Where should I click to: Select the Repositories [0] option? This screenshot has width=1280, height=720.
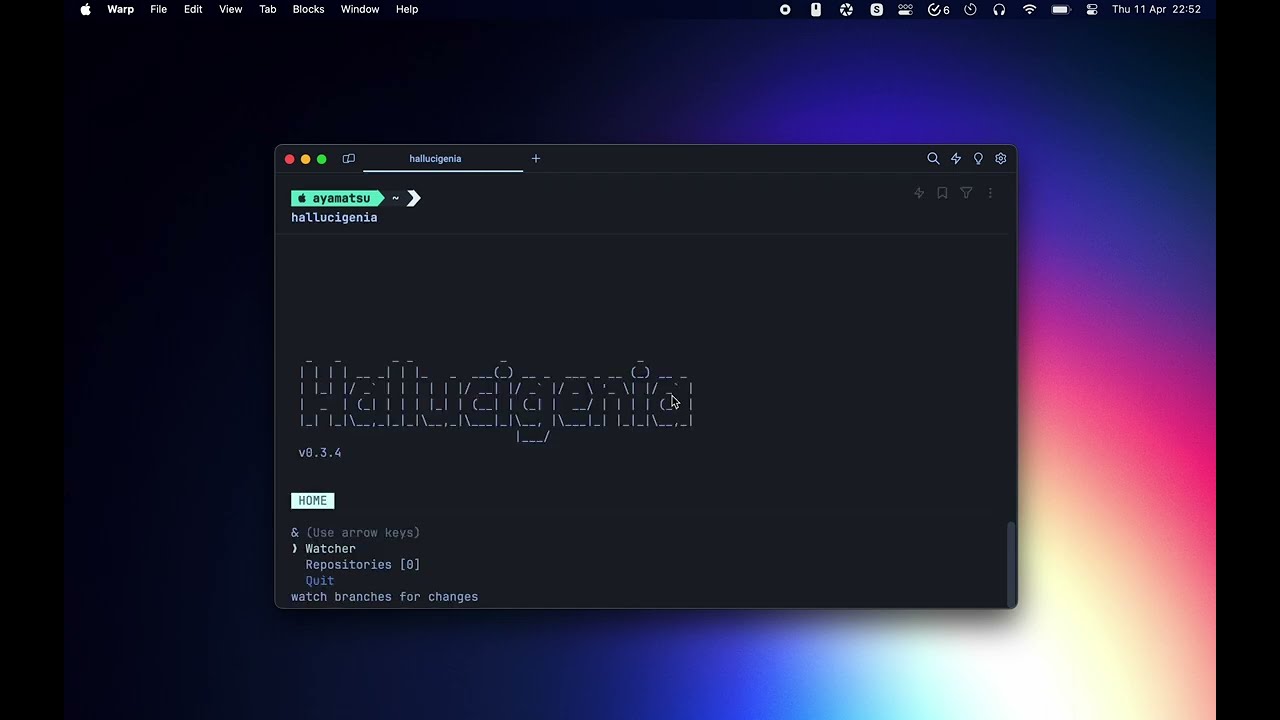pyautogui.click(x=362, y=565)
